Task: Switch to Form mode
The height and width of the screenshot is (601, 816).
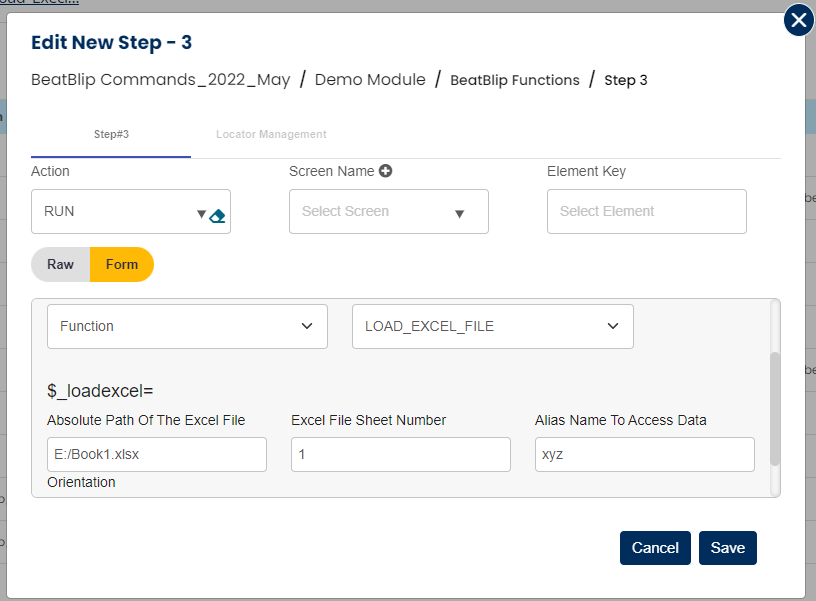Action: pos(122,265)
